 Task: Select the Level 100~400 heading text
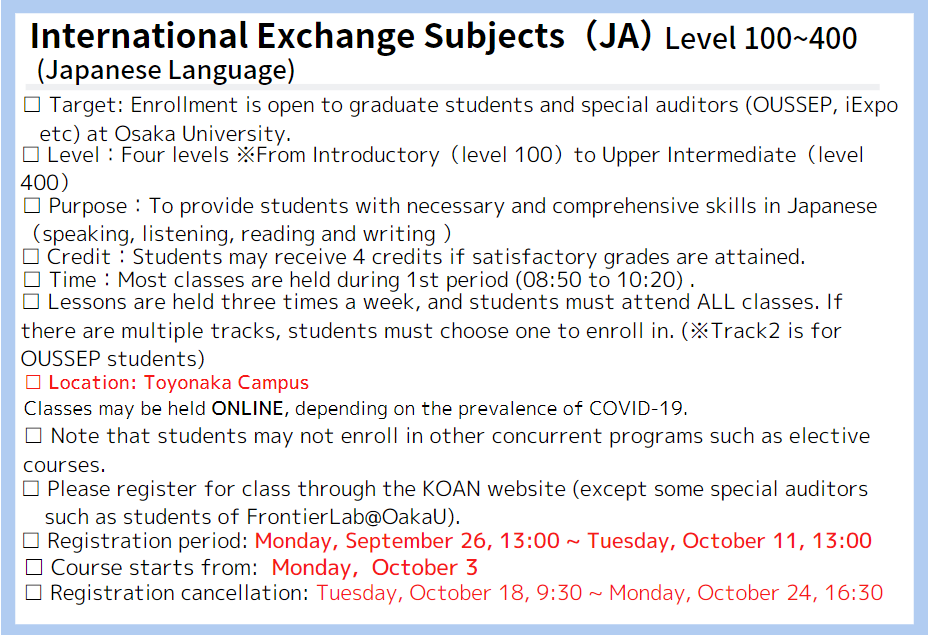761,39
